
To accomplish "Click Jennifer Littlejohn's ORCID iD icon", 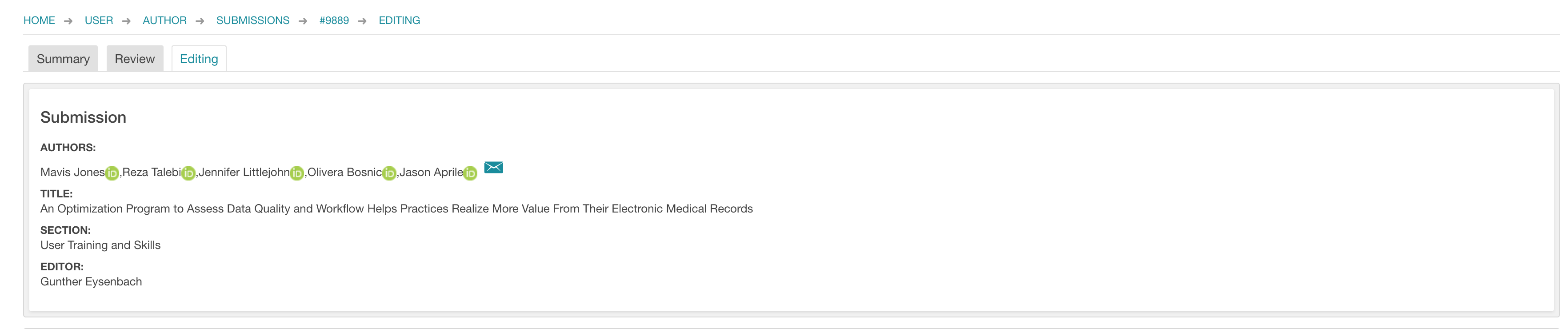I will coord(297,174).
